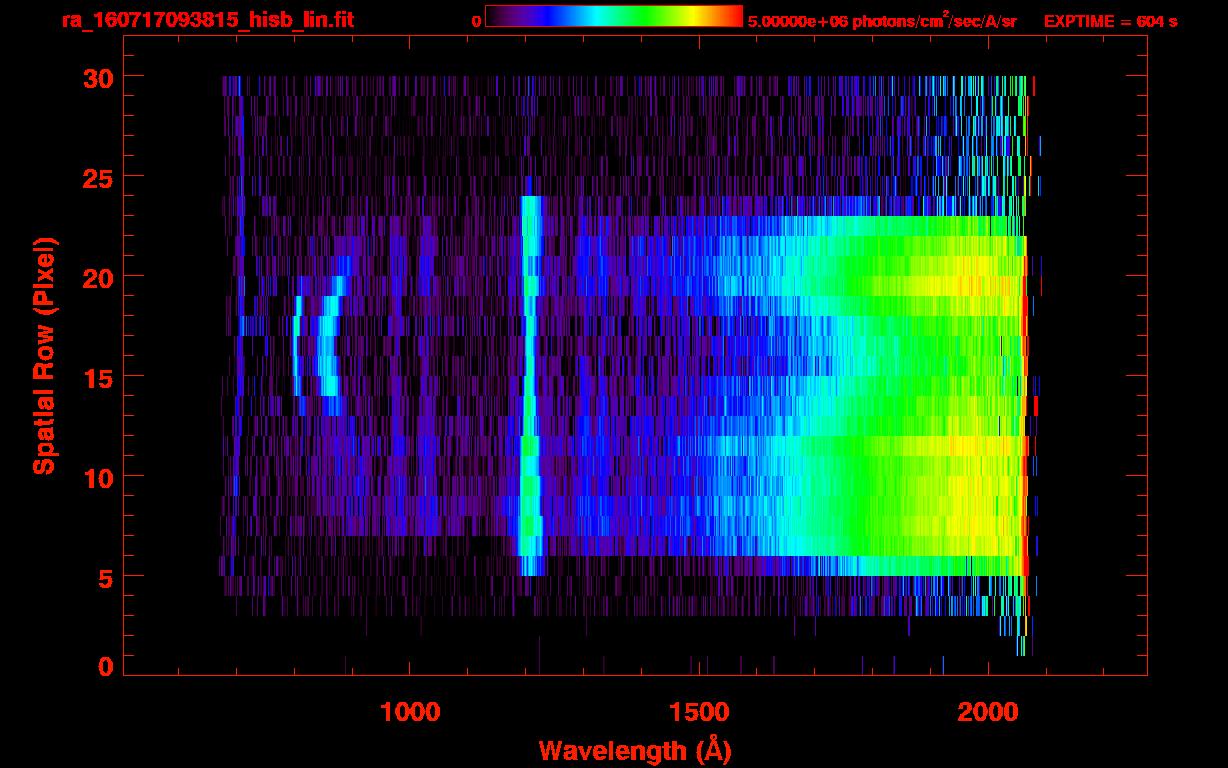1228x768 pixels.
Task: Click the x-axis tick label 1500
Action: [x=699, y=712]
